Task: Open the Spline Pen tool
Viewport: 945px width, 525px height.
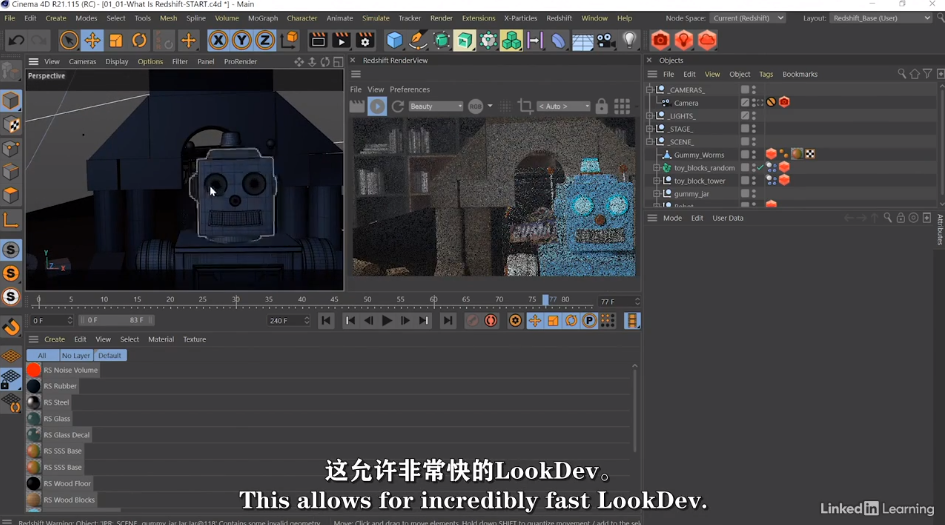Action: (418, 40)
